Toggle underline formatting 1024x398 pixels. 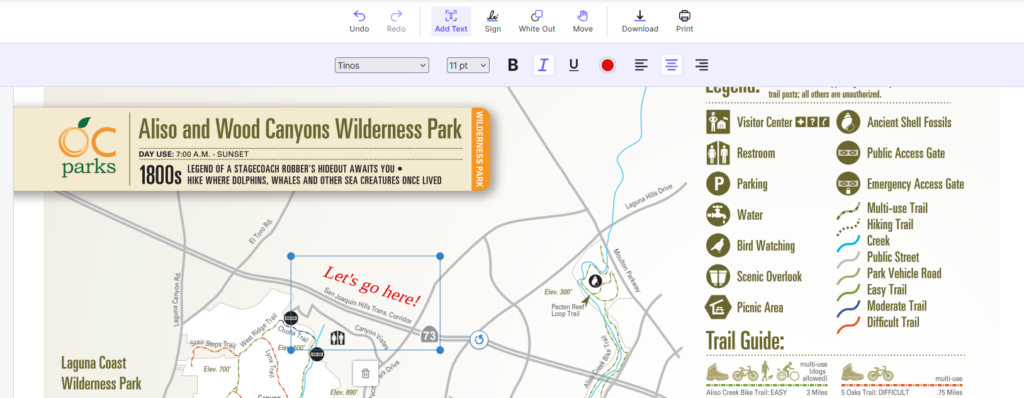coord(573,65)
